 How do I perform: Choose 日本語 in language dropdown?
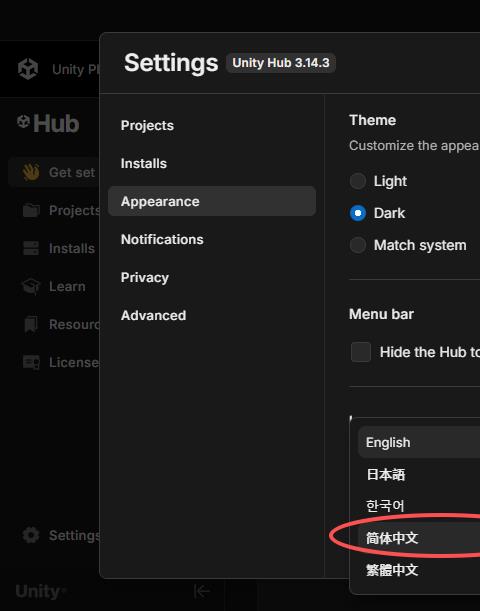coord(419,474)
